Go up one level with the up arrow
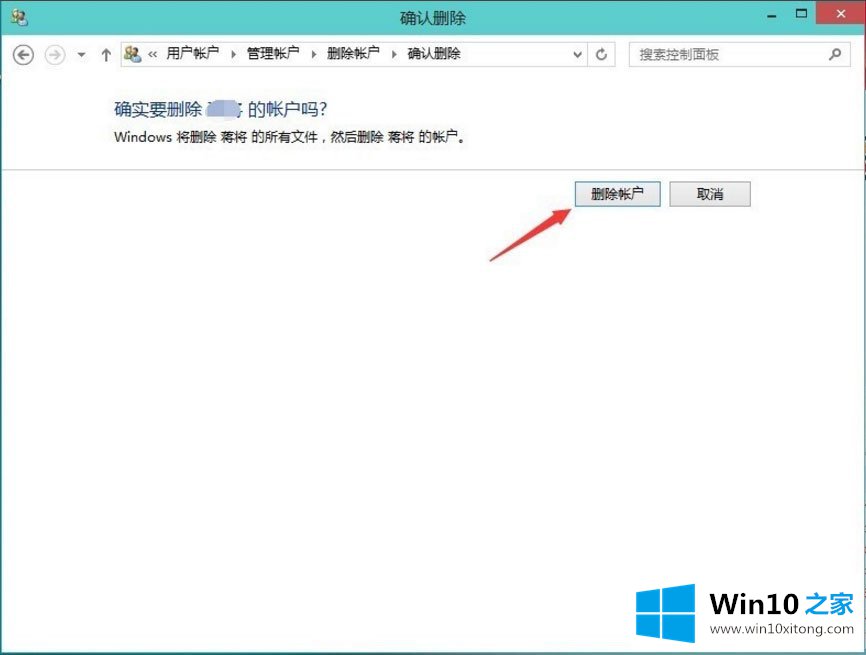Image resolution: width=866 pixels, height=655 pixels. [106, 55]
